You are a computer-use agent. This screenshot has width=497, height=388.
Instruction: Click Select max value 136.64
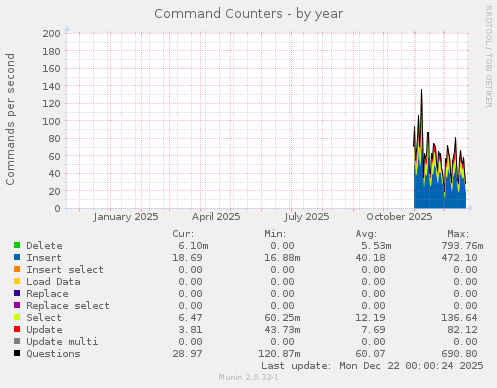pos(459,318)
